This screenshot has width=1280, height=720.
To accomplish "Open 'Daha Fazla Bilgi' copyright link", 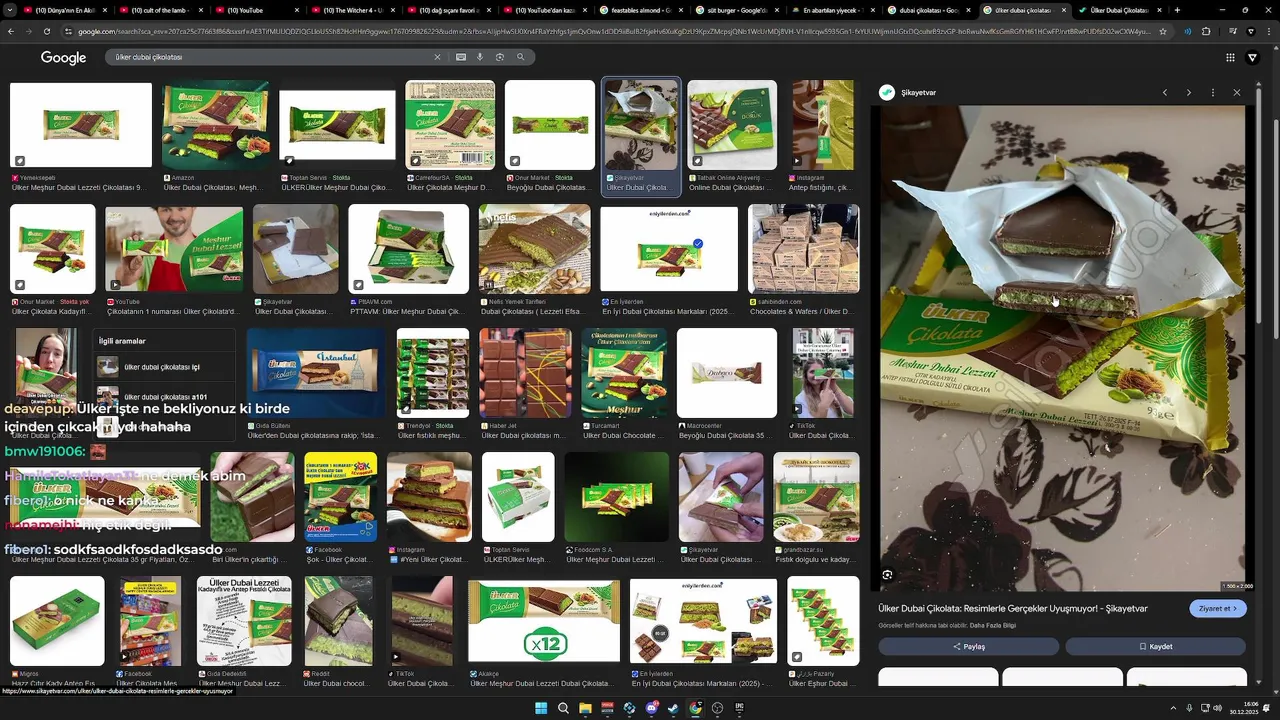I will coord(992,626).
